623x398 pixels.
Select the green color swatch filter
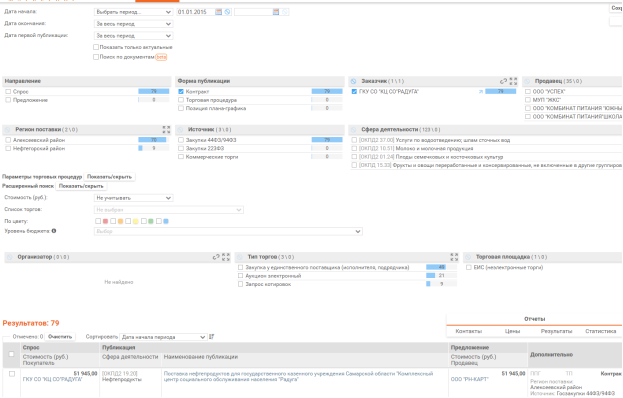151,221
